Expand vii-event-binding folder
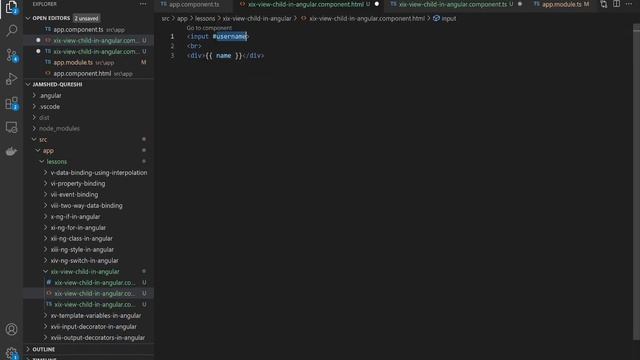The height and width of the screenshot is (360, 640). click(74, 195)
